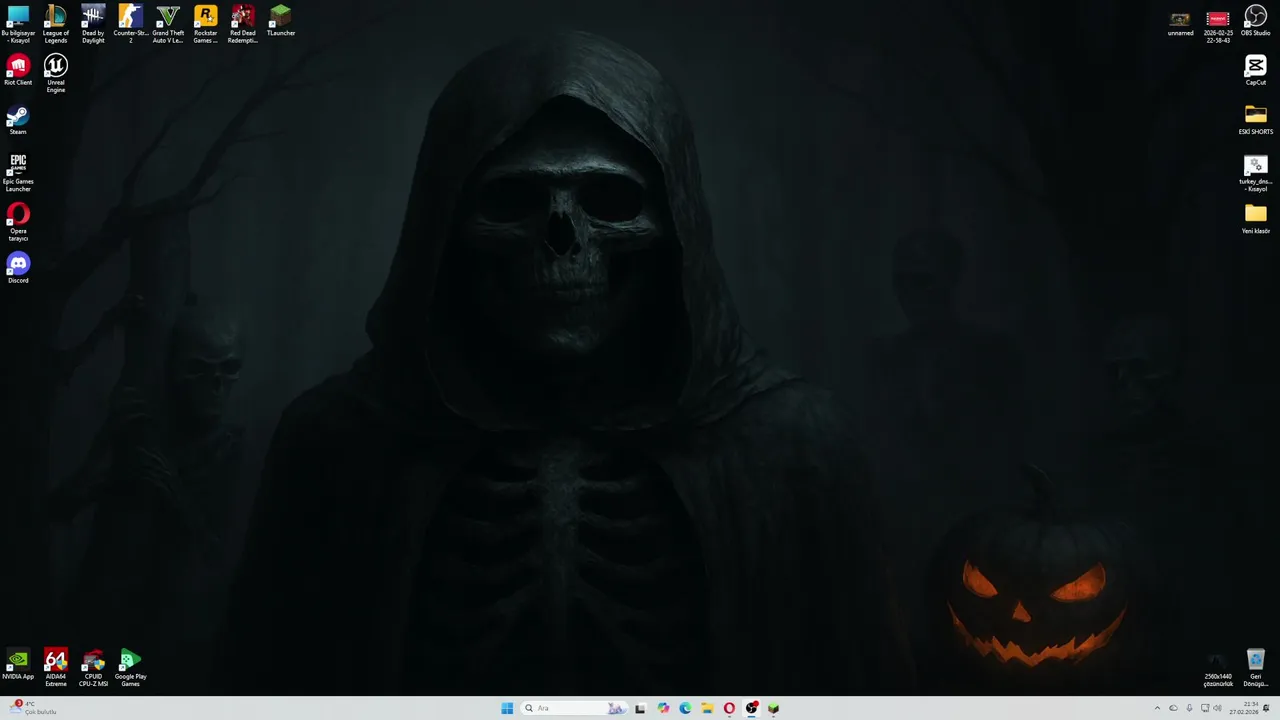Select the NVIDIA App desktop icon
The width and height of the screenshot is (1280, 720).
click(x=18, y=665)
